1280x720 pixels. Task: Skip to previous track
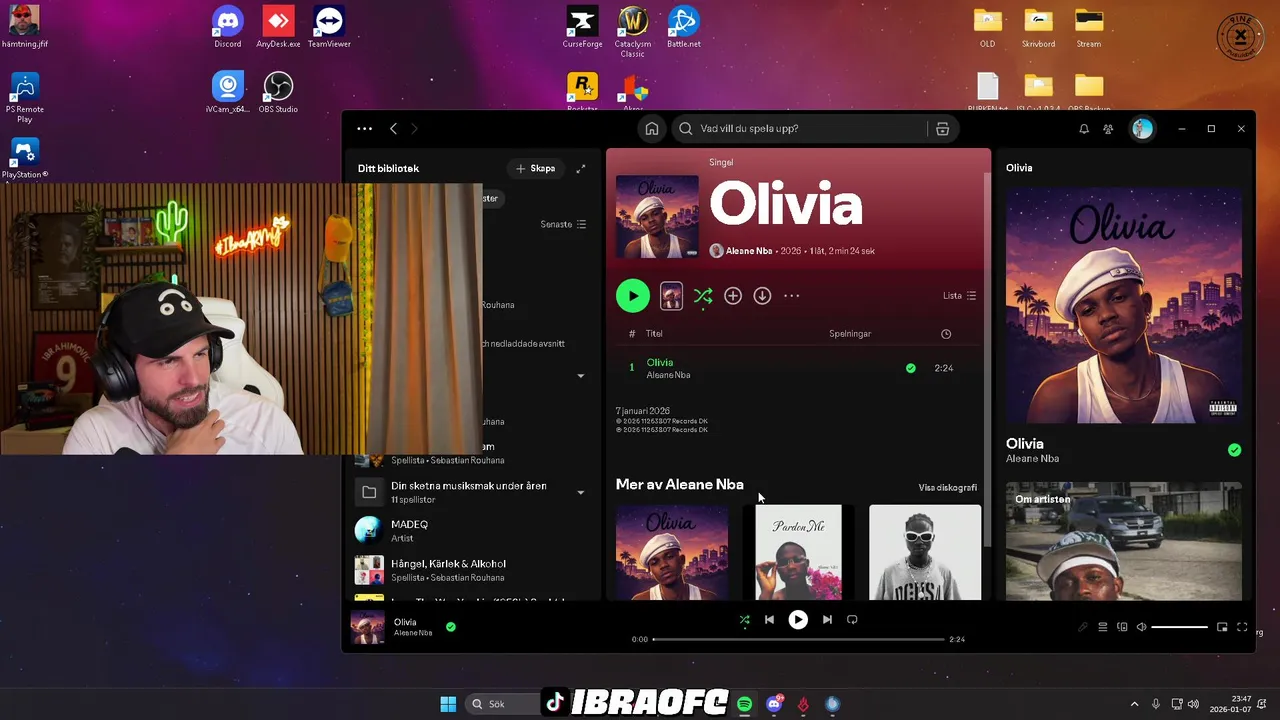coord(769,620)
